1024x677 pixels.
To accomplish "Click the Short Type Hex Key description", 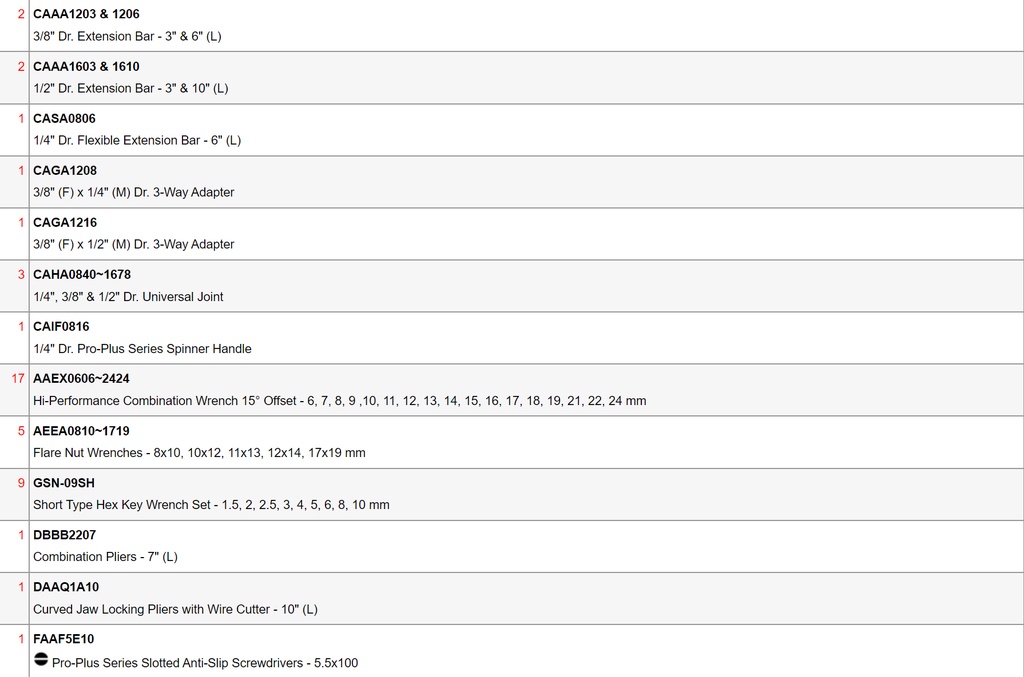I will (211, 505).
